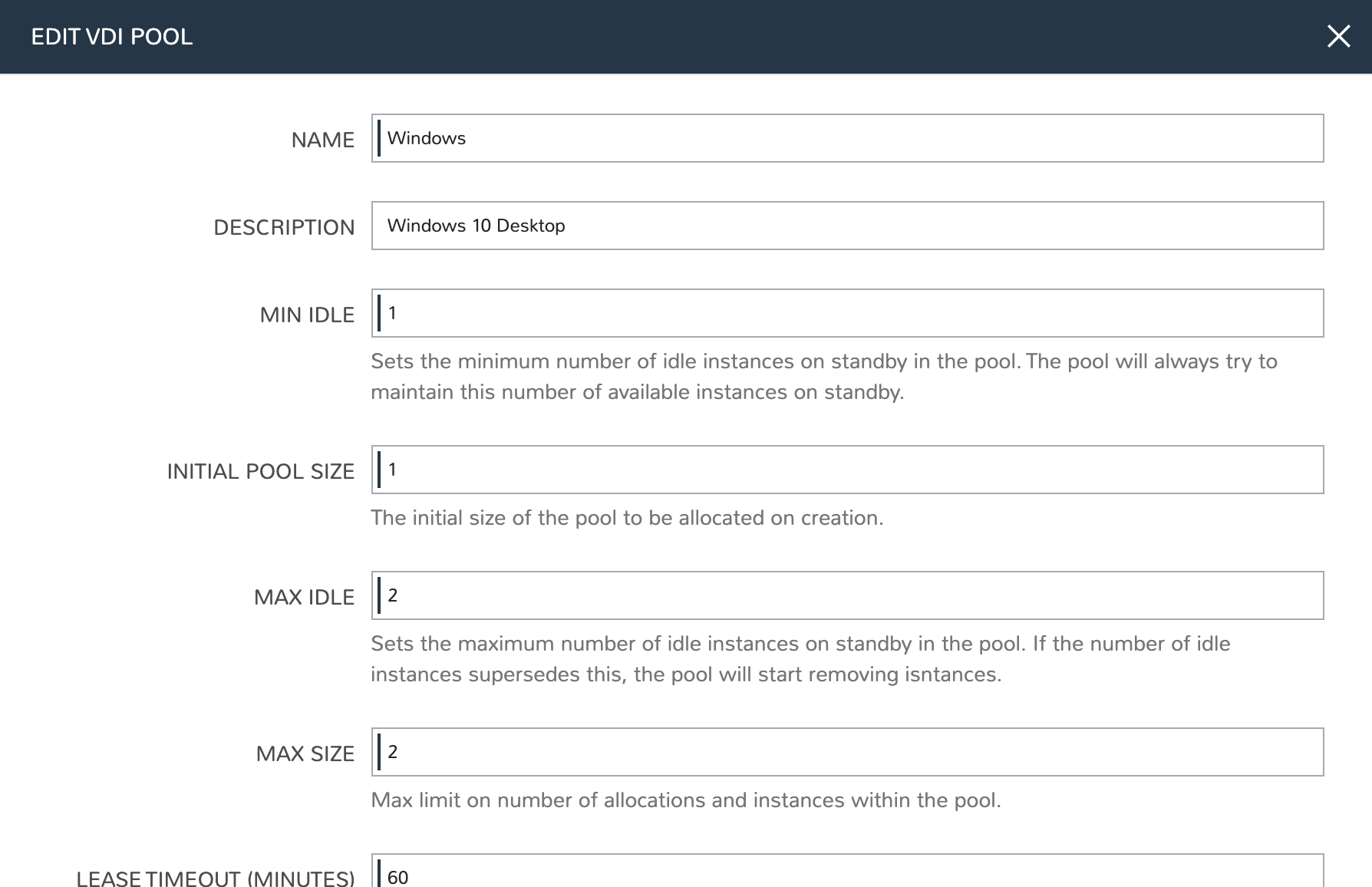Click the Max Size input box
Screen dimensions: 1372x887
tap(847, 752)
